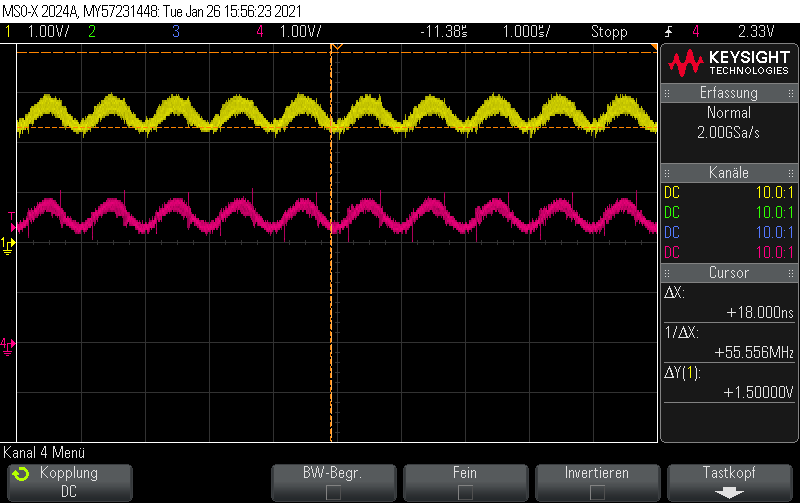Screen dimensions: 800x503
Task: Open the Cursor panel header
Action: (x=729, y=273)
